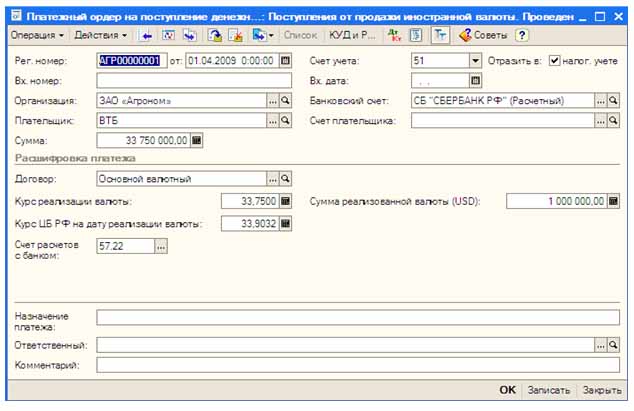
Task: Open the Действия menu
Action: (101, 35)
